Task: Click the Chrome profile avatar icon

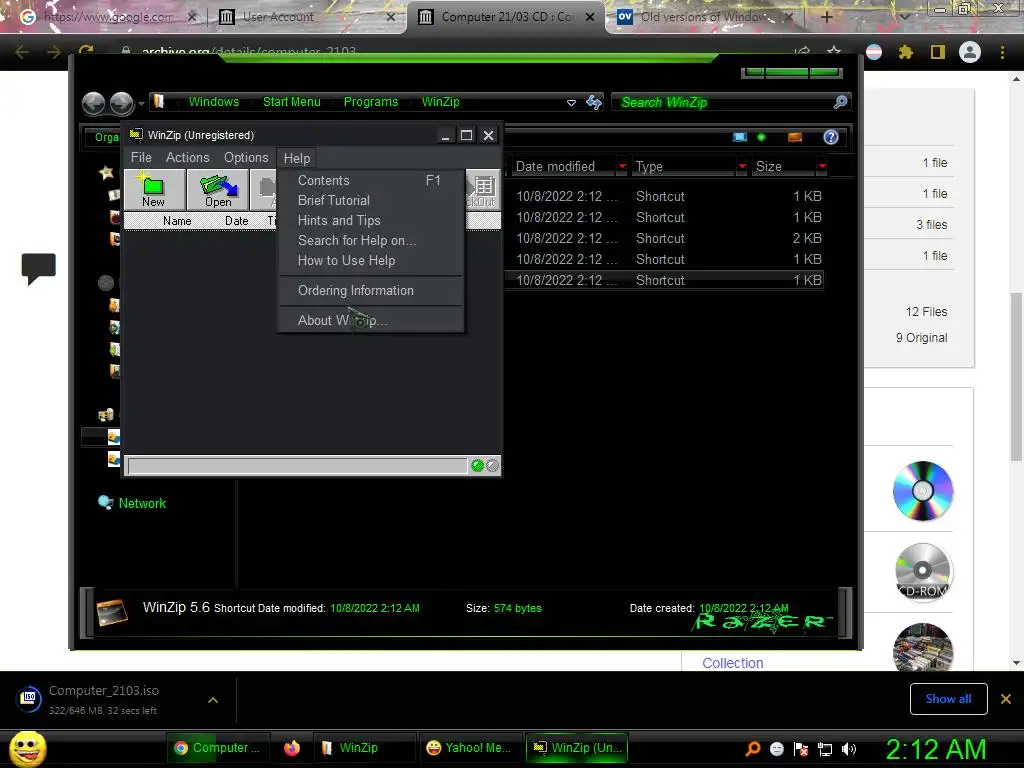Action: coord(970,52)
